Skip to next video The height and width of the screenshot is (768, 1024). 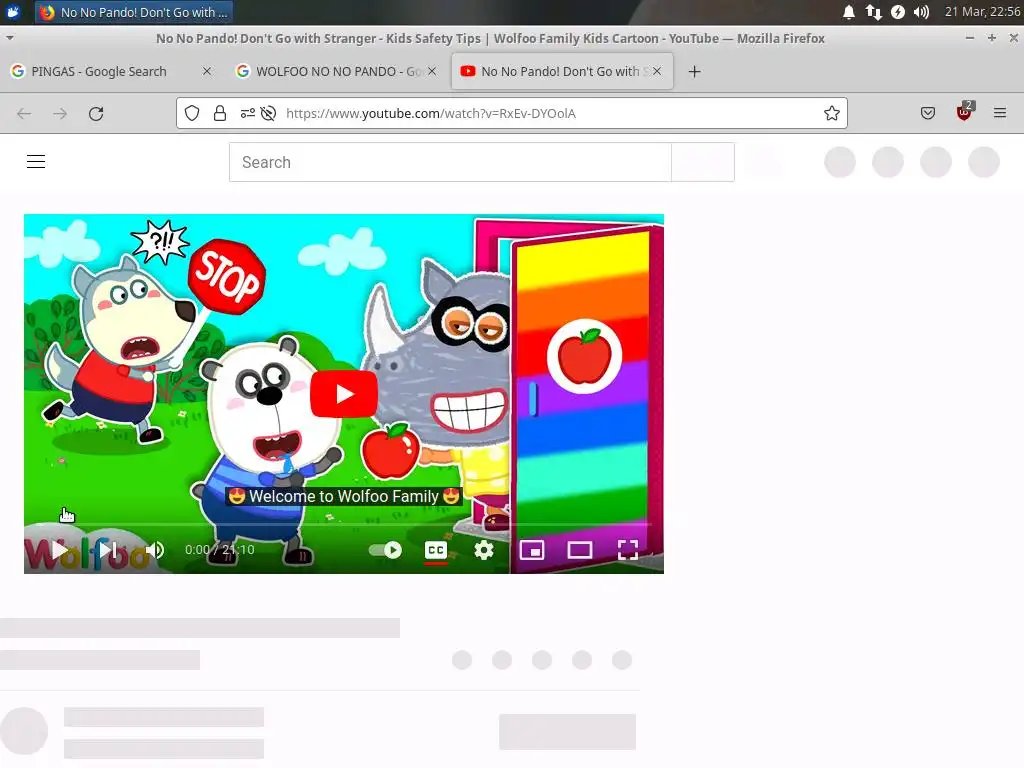108,550
